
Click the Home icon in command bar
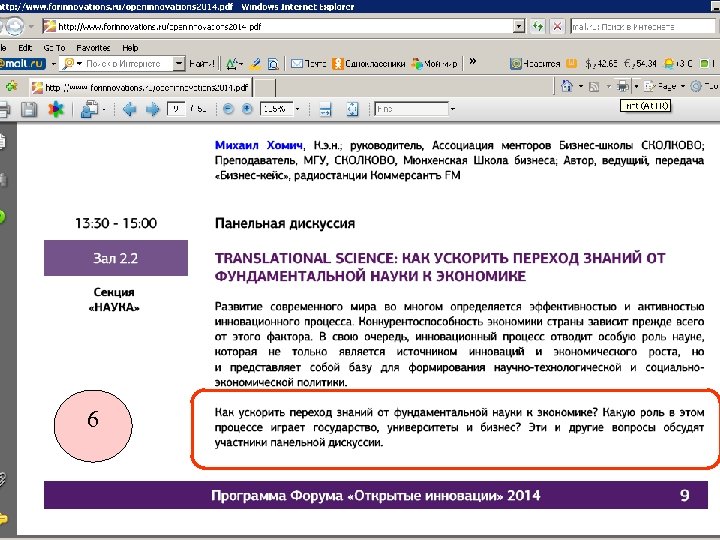click(567, 86)
